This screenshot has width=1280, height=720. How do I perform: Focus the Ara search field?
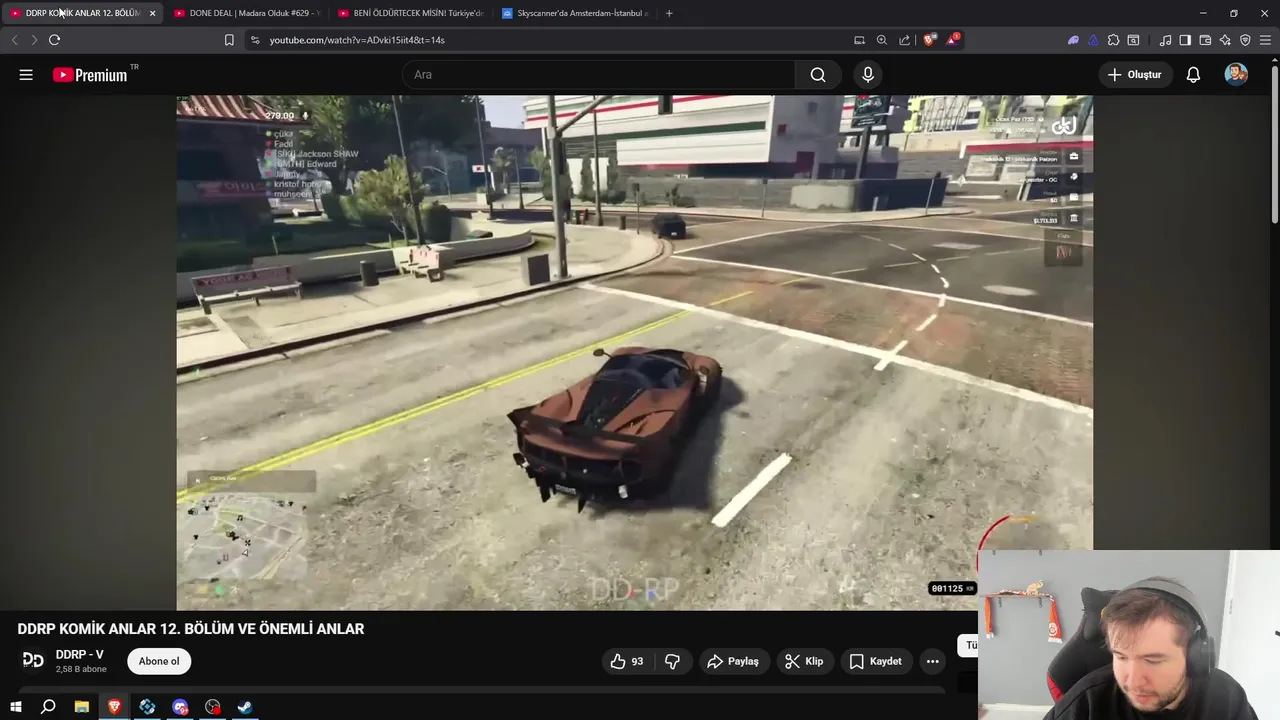point(599,75)
